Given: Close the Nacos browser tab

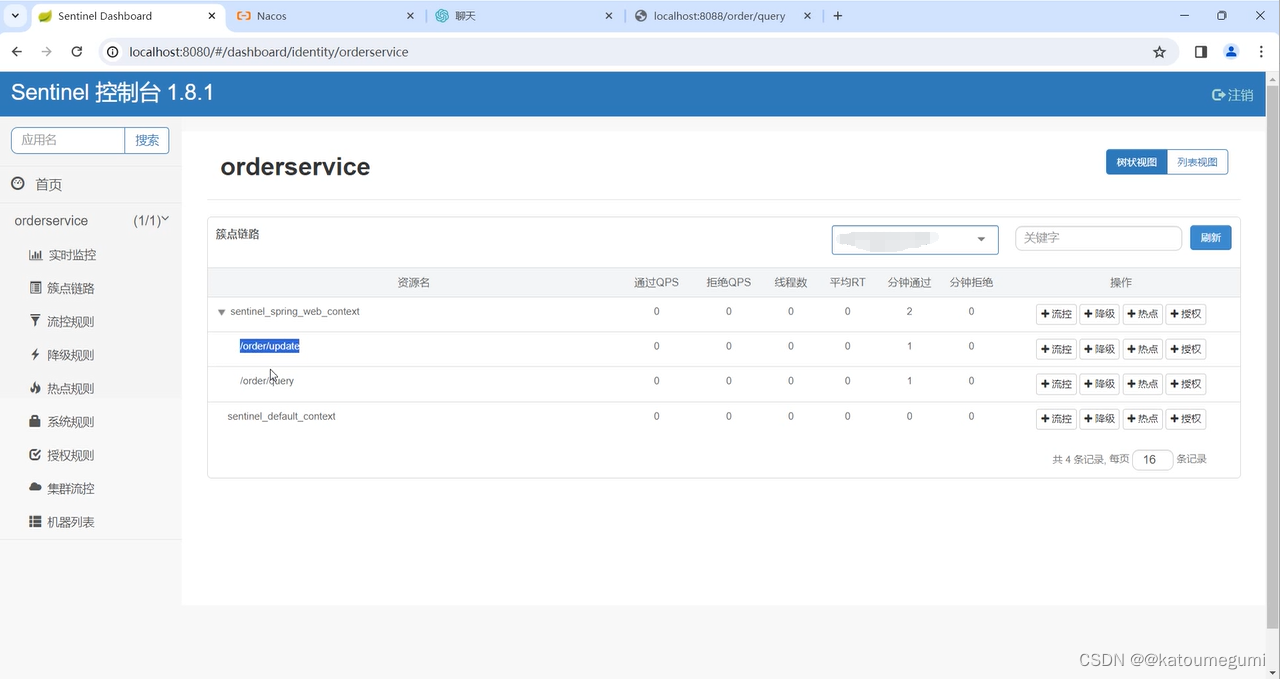Looking at the screenshot, I should (412, 16).
